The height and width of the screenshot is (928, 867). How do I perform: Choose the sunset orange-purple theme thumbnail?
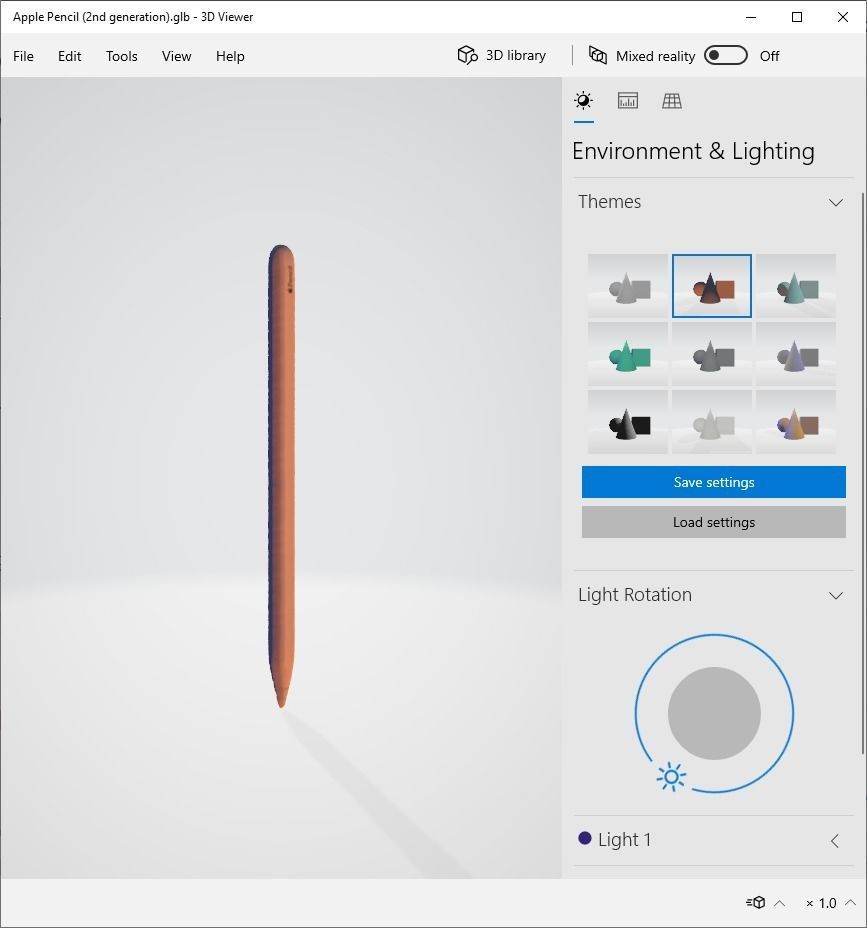(796, 422)
